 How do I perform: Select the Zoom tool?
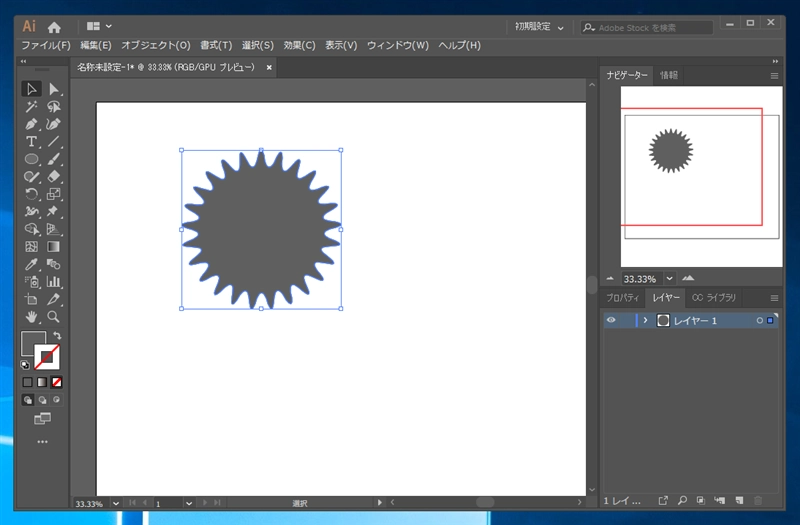click(x=54, y=317)
